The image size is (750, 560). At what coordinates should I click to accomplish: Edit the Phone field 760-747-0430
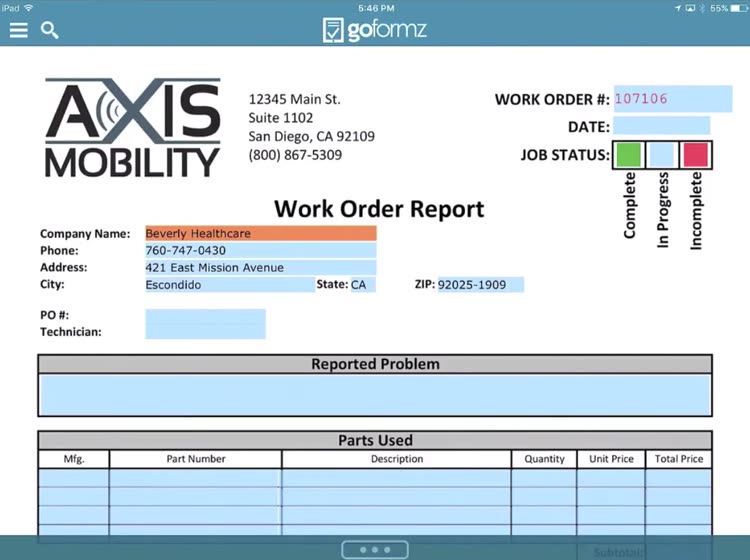pyautogui.click(x=261, y=250)
